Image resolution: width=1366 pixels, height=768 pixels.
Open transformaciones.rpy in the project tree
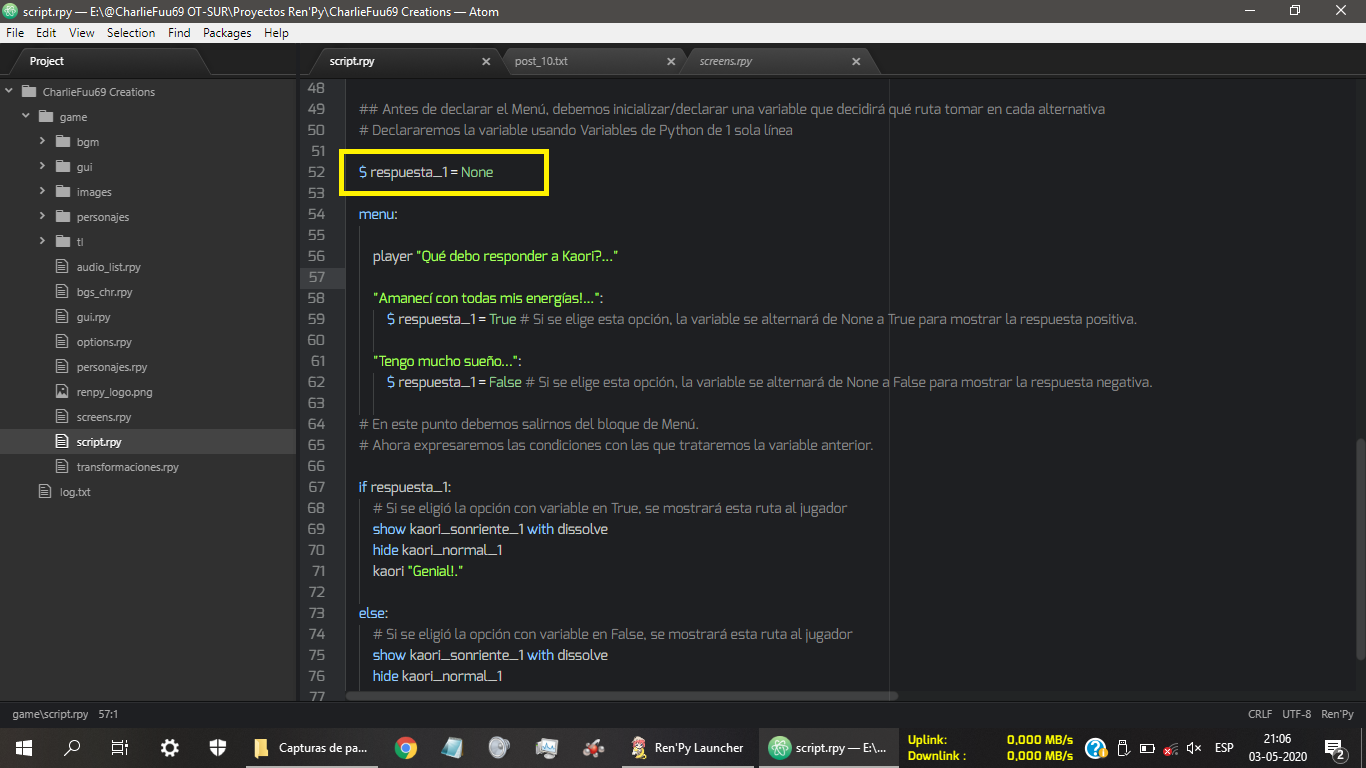coord(127,467)
